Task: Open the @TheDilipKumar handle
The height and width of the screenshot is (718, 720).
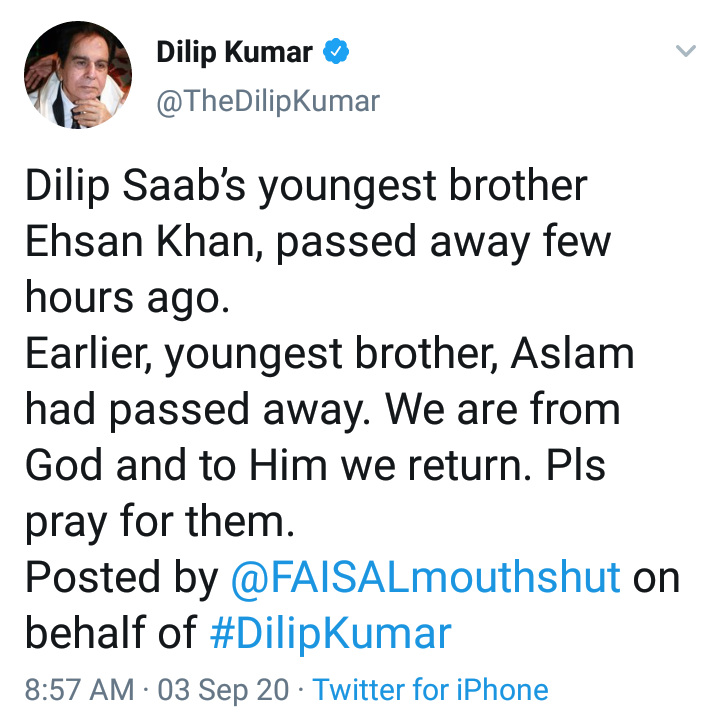Action: (x=268, y=101)
